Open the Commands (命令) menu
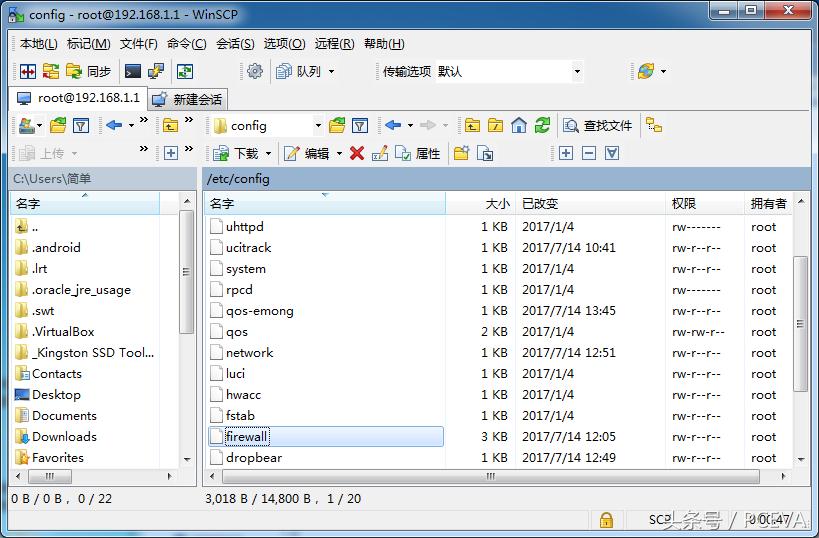Screen dimensions: 819x538 pos(186,44)
